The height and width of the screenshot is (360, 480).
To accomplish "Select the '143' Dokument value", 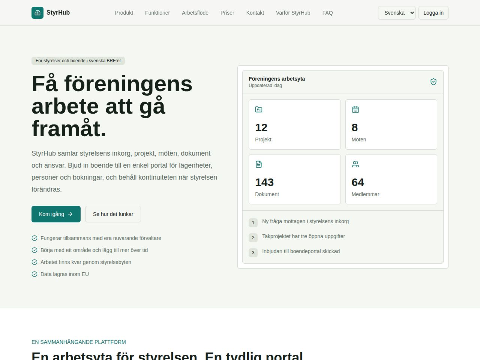I will 264,182.
